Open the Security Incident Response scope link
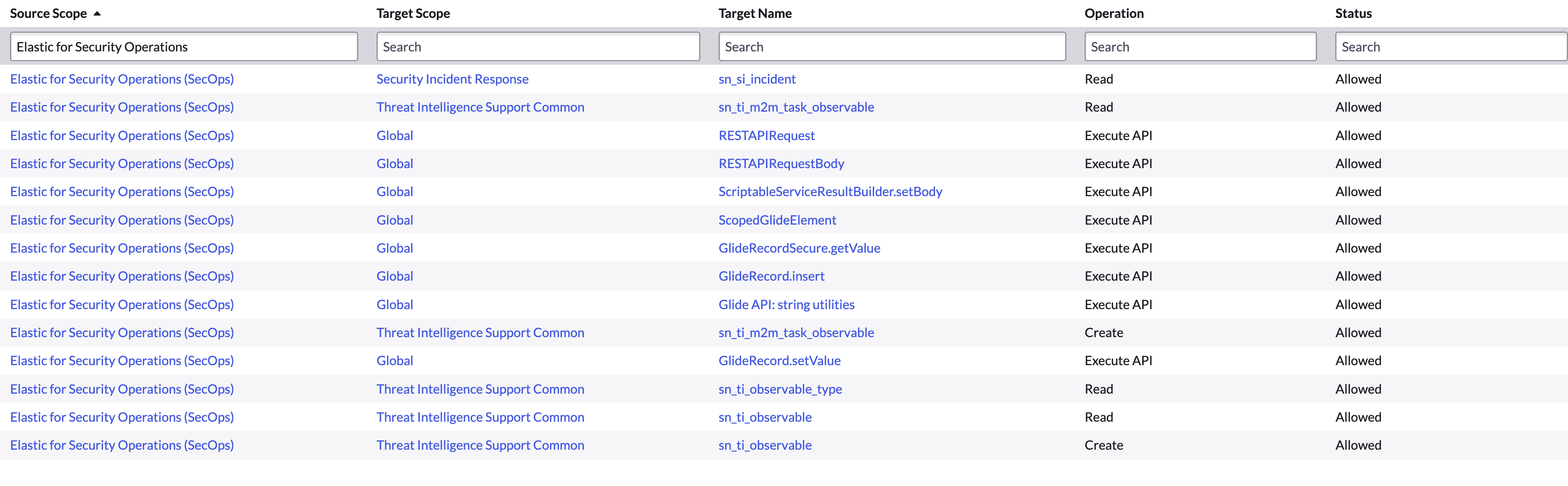The image size is (1568, 486). (452, 79)
